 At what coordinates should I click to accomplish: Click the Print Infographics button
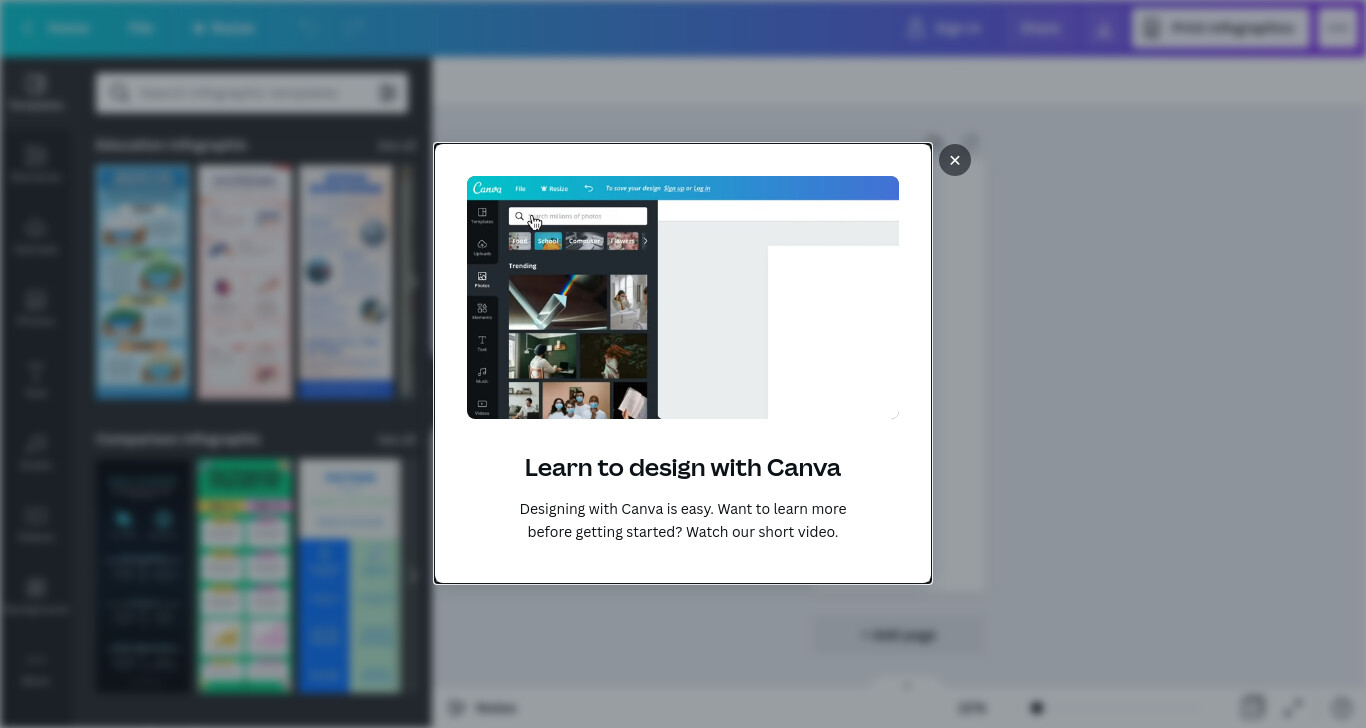point(1220,28)
